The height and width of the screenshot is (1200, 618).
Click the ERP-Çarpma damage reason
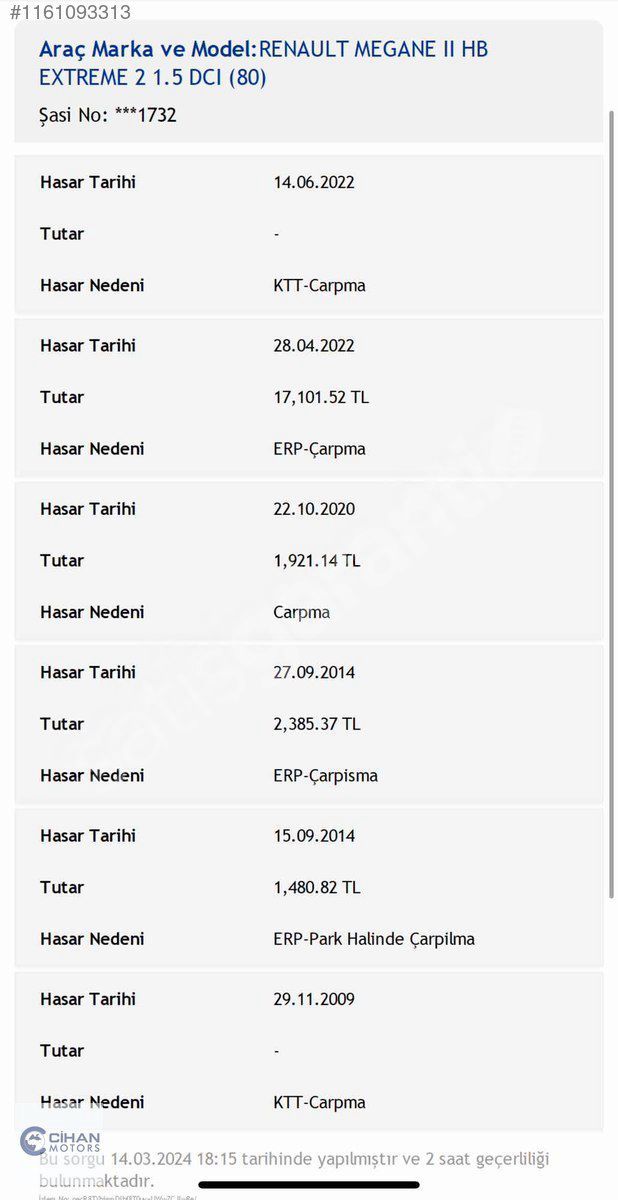(x=319, y=449)
